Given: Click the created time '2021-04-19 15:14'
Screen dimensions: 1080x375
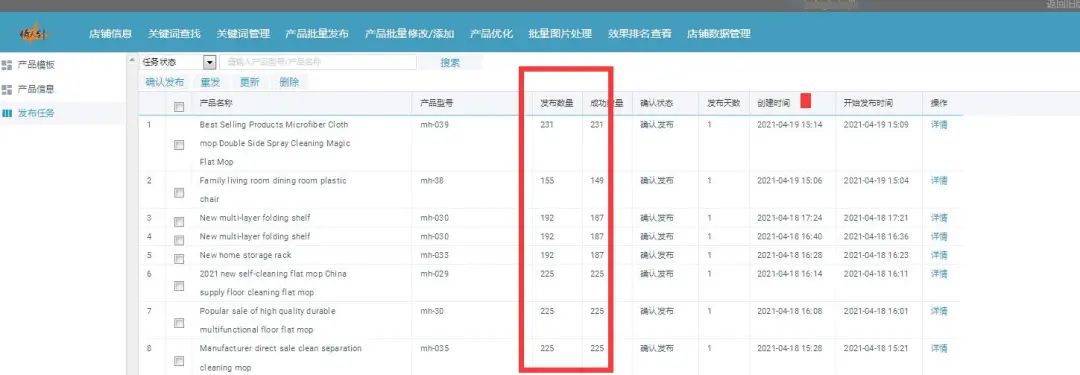Looking at the screenshot, I should pyautogui.click(x=789, y=125).
